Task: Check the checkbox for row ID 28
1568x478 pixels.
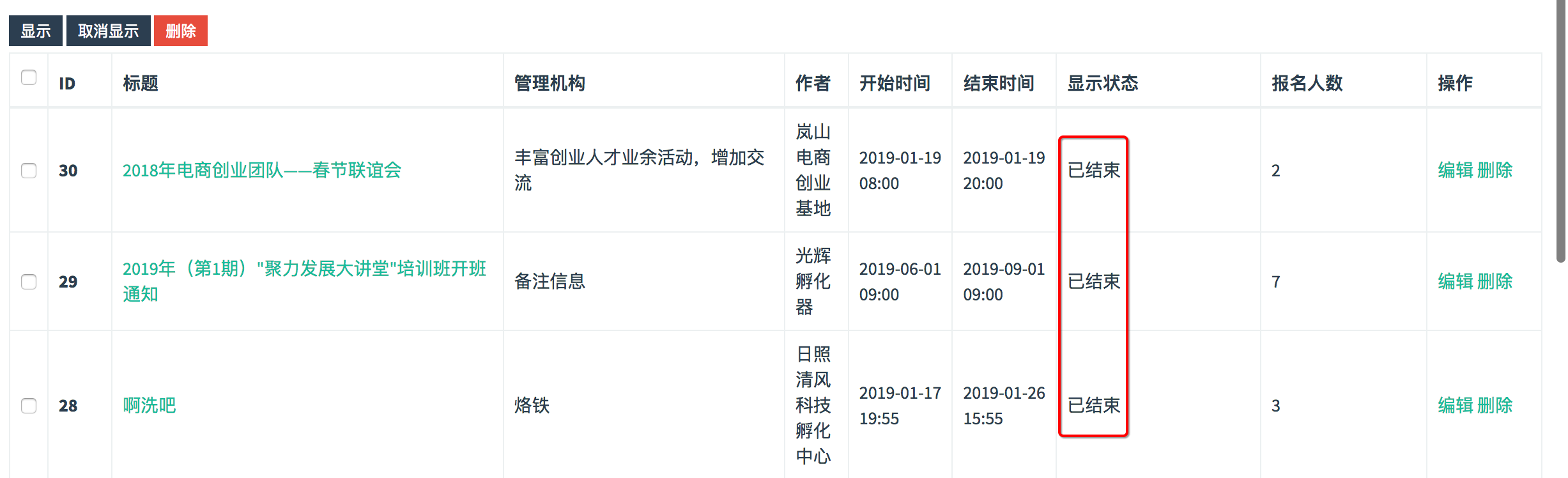Action: (28, 405)
